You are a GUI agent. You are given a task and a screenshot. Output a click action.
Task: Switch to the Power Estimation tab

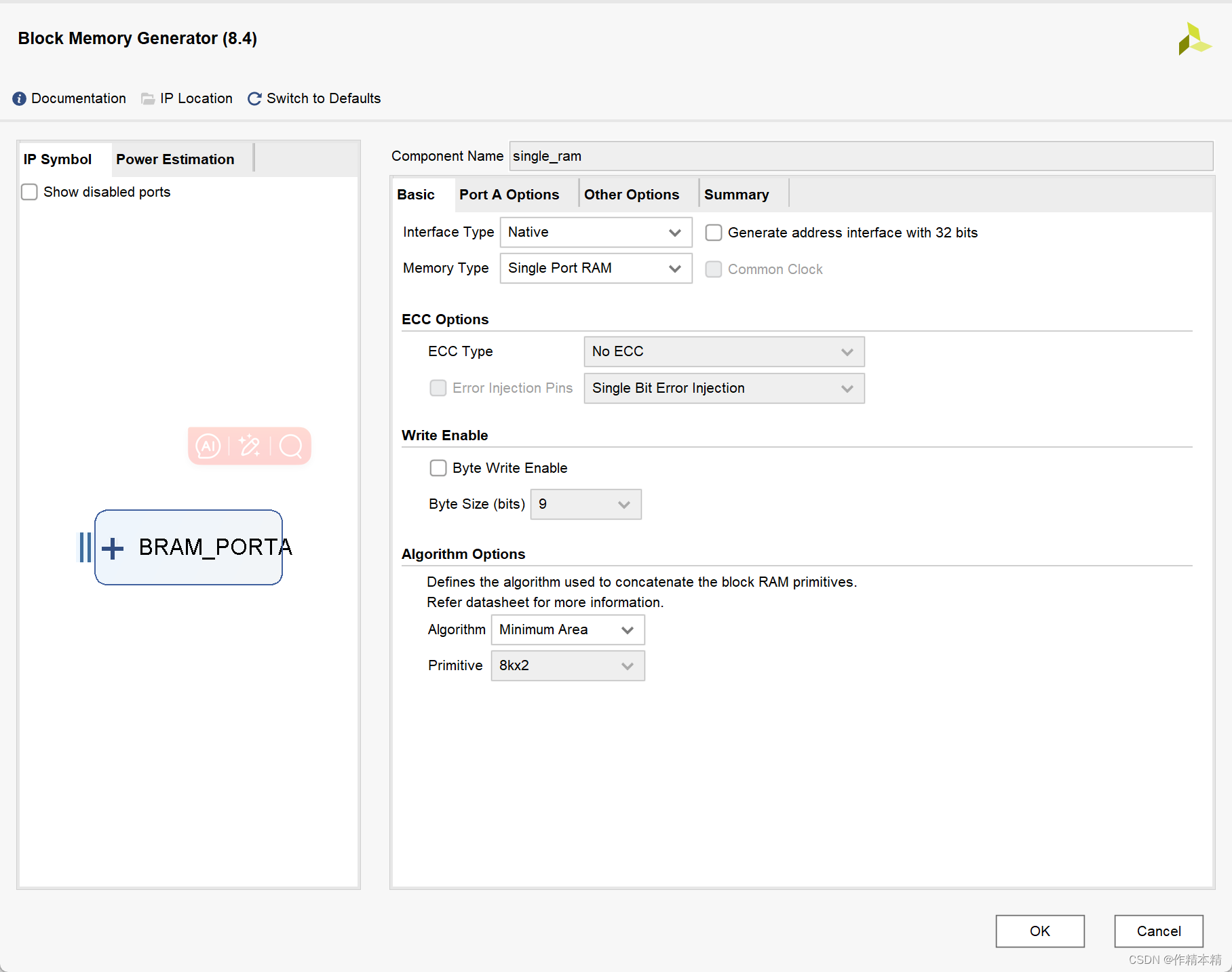[175, 159]
